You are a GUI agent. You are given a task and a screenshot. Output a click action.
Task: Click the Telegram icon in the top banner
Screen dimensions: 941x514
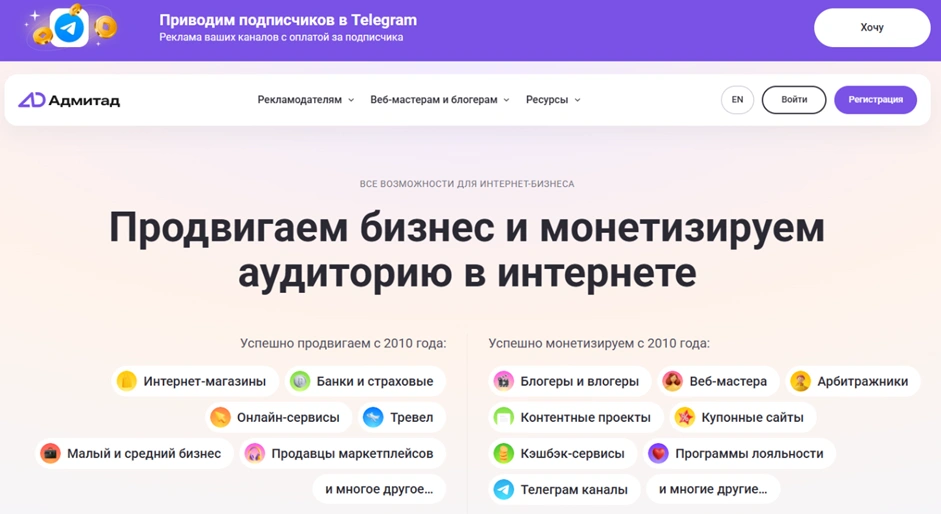point(69,28)
